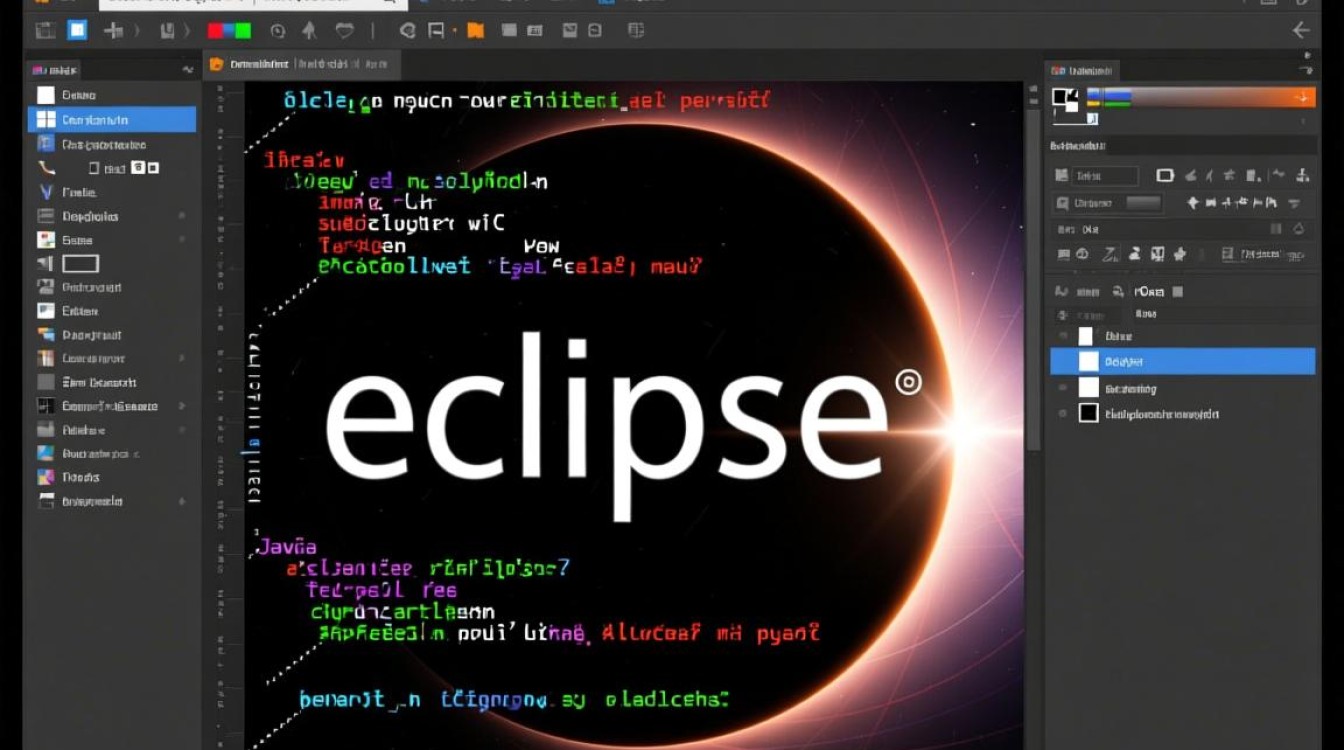Click the blue square icon in top toolbar

click(x=77, y=30)
